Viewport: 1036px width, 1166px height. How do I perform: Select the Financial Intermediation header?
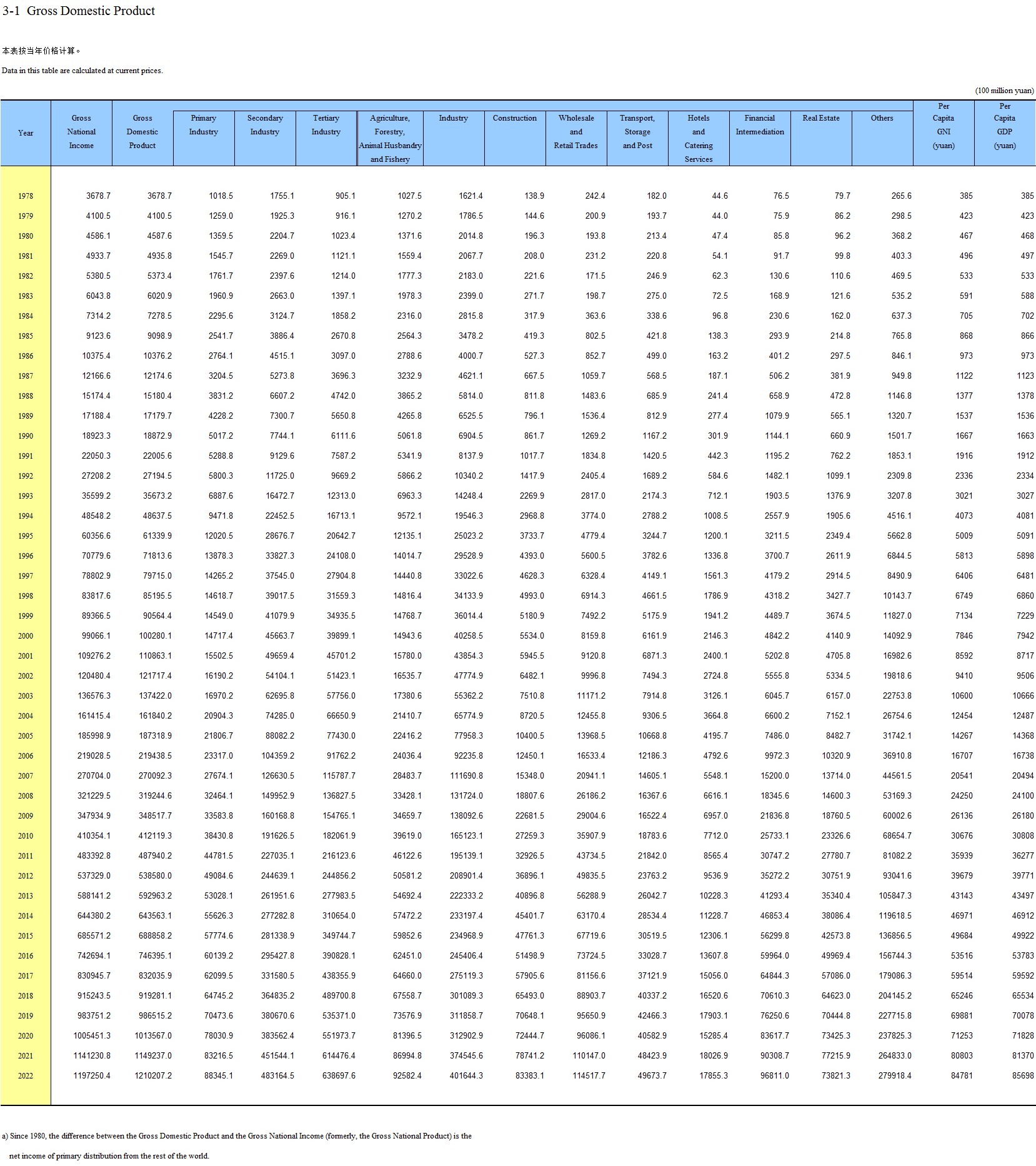[x=760, y=125]
